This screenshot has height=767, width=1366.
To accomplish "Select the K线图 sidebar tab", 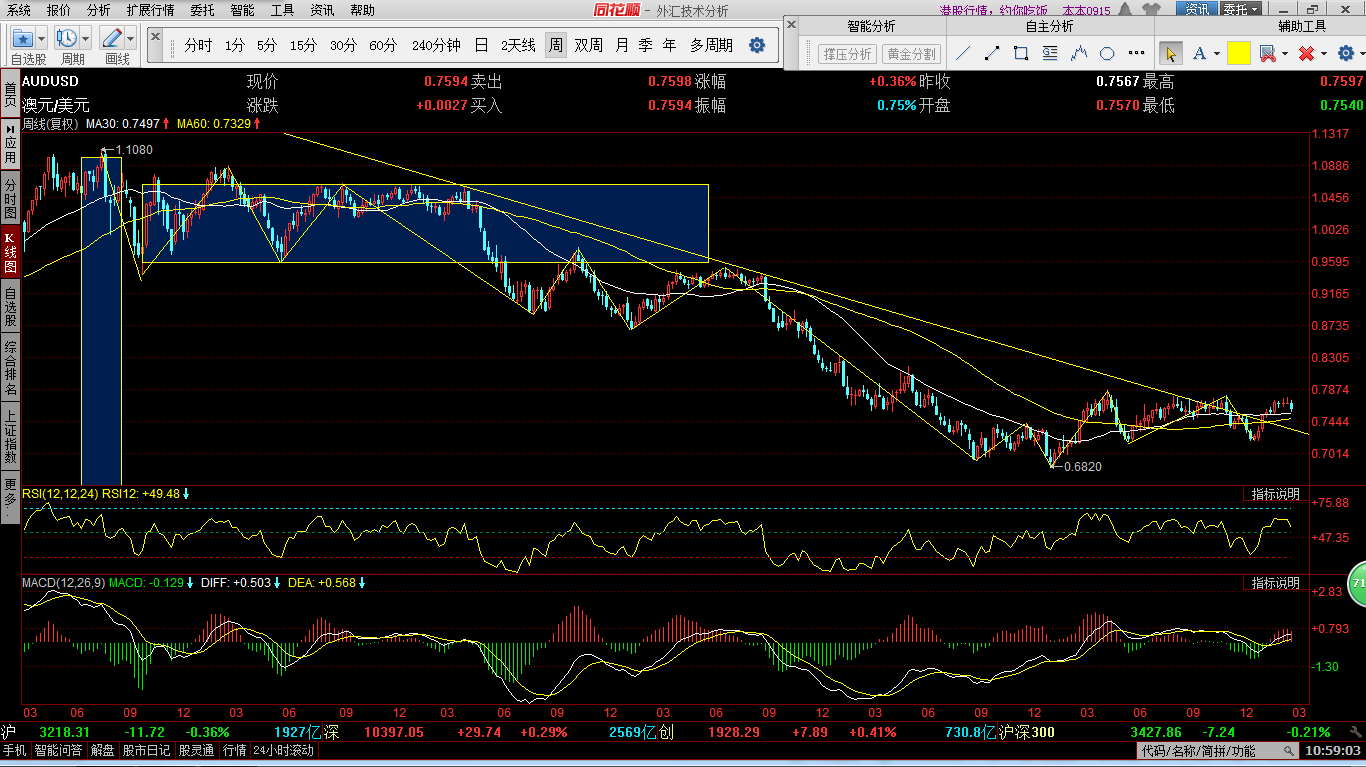I will click(x=10, y=253).
